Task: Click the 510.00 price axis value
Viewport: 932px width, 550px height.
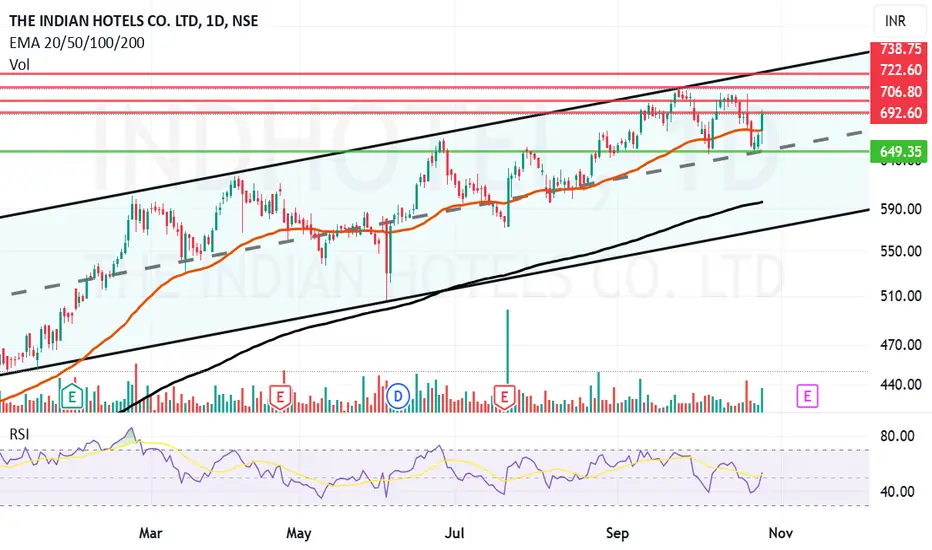Action: tap(900, 296)
